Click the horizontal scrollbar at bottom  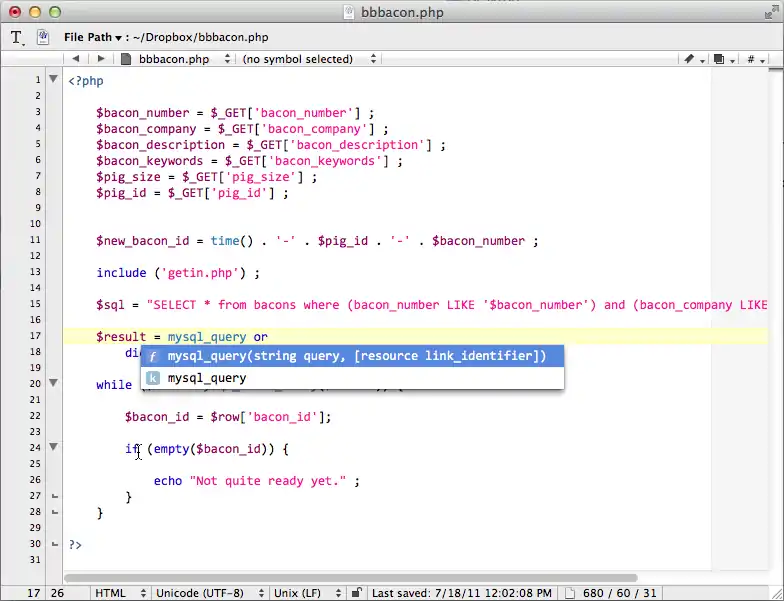tap(350, 578)
